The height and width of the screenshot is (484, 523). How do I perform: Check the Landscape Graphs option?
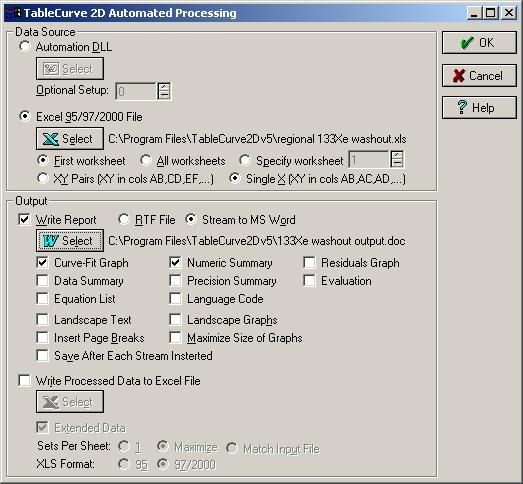click(x=175, y=320)
